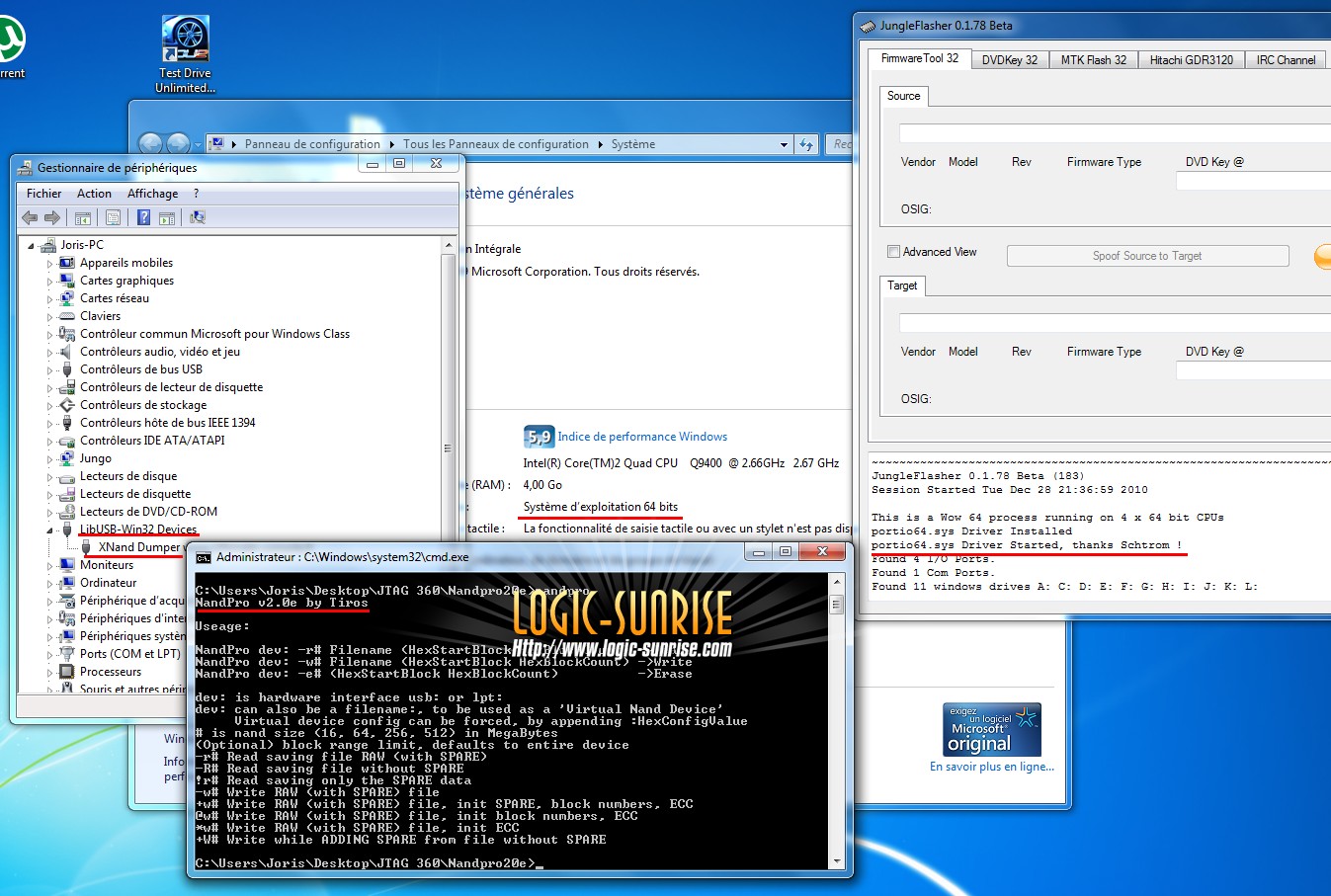Expand Lecteurs de disque node
Screen dimensions: 1331x896
coord(49,476)
